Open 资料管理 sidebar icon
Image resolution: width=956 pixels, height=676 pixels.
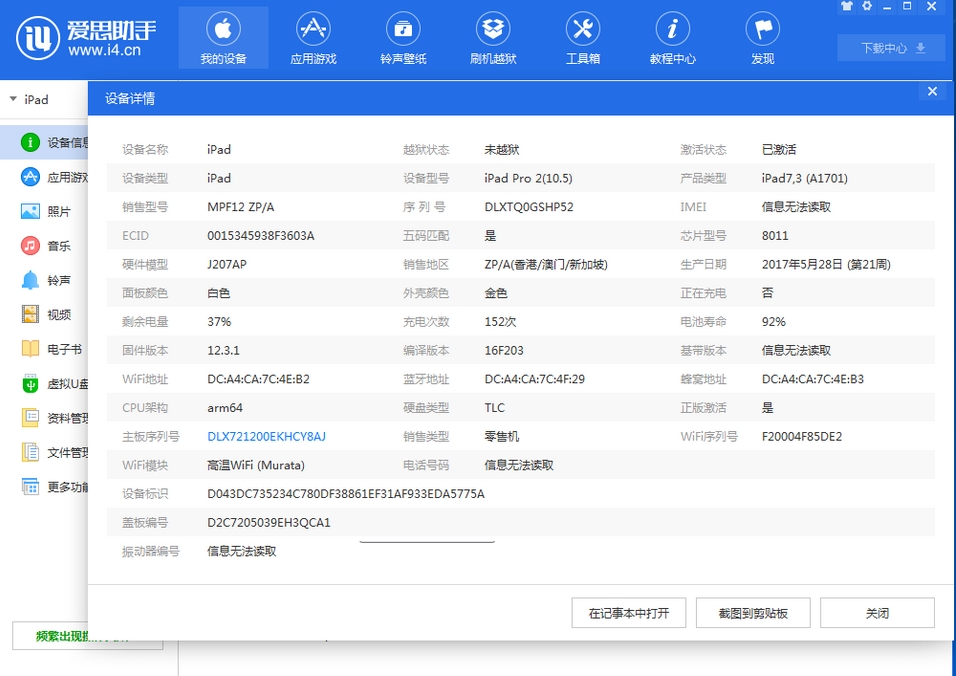(30, 418)
